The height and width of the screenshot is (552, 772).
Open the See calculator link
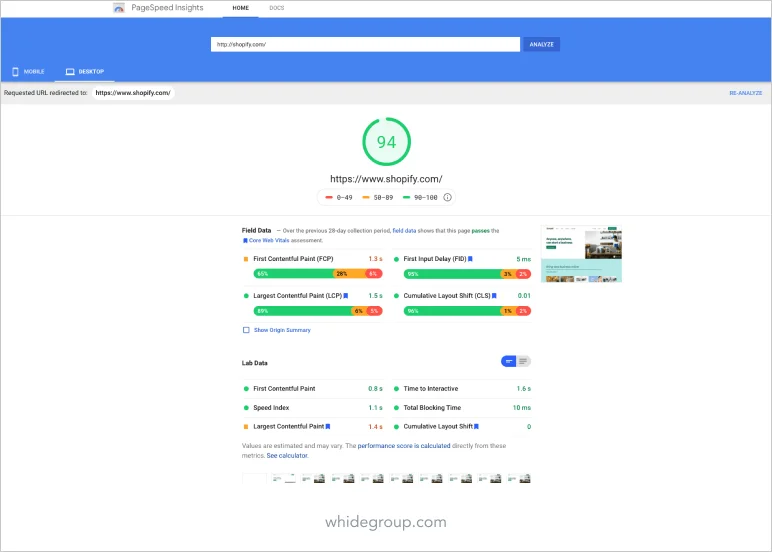click(x=288, y=456)
